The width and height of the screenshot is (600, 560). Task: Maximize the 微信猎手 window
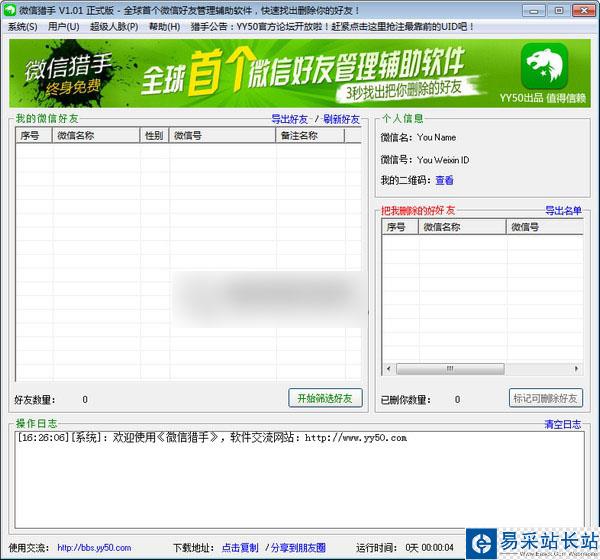coord(558,11)
